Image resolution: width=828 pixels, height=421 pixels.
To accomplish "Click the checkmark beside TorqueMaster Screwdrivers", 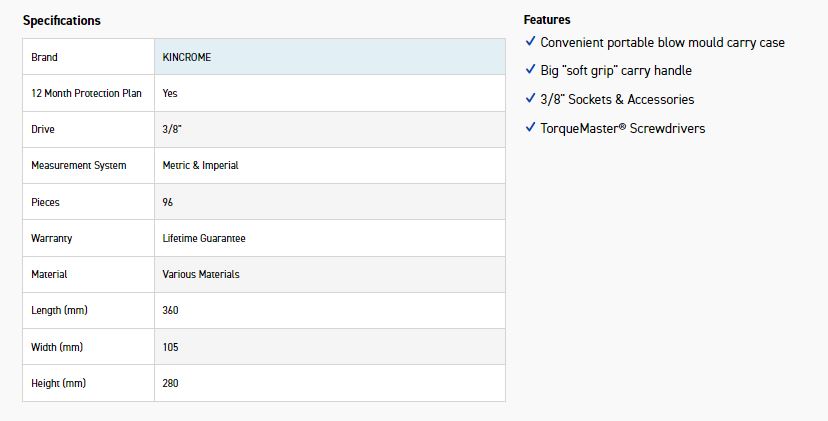I will 530,128.
